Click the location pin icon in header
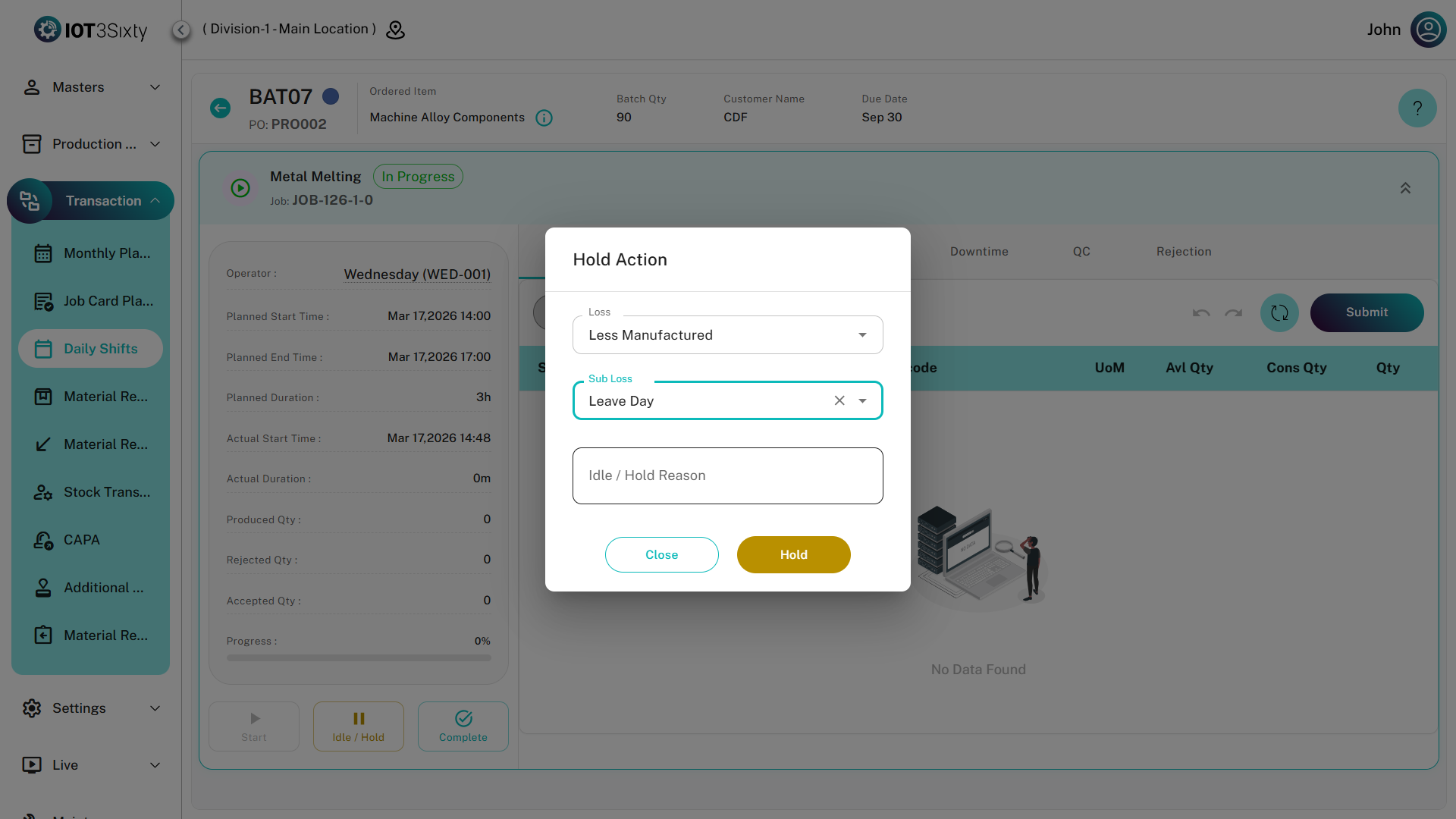 pos(395,30)
